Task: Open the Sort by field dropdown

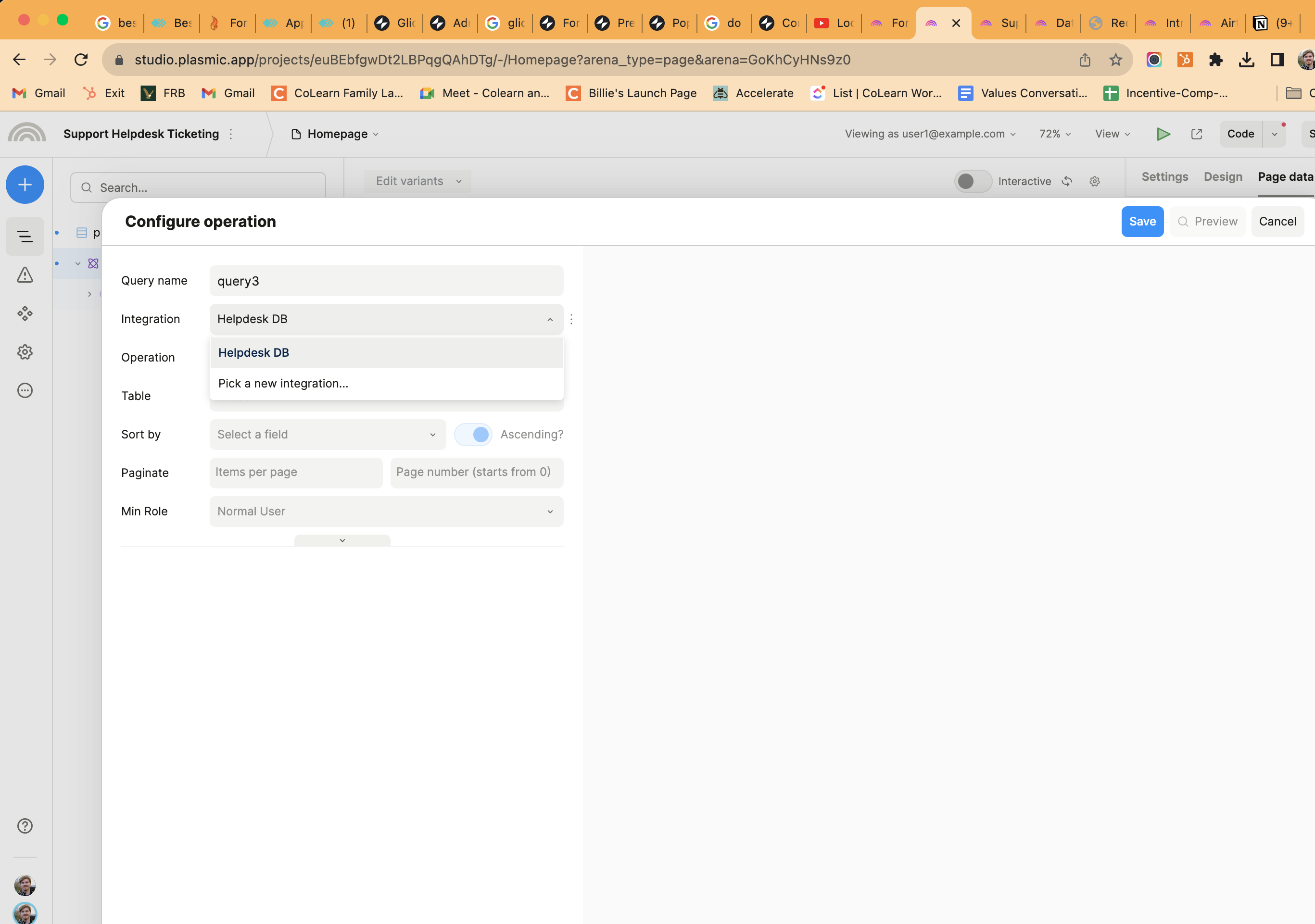Action: pyautogui.click(x=327, y=435)
